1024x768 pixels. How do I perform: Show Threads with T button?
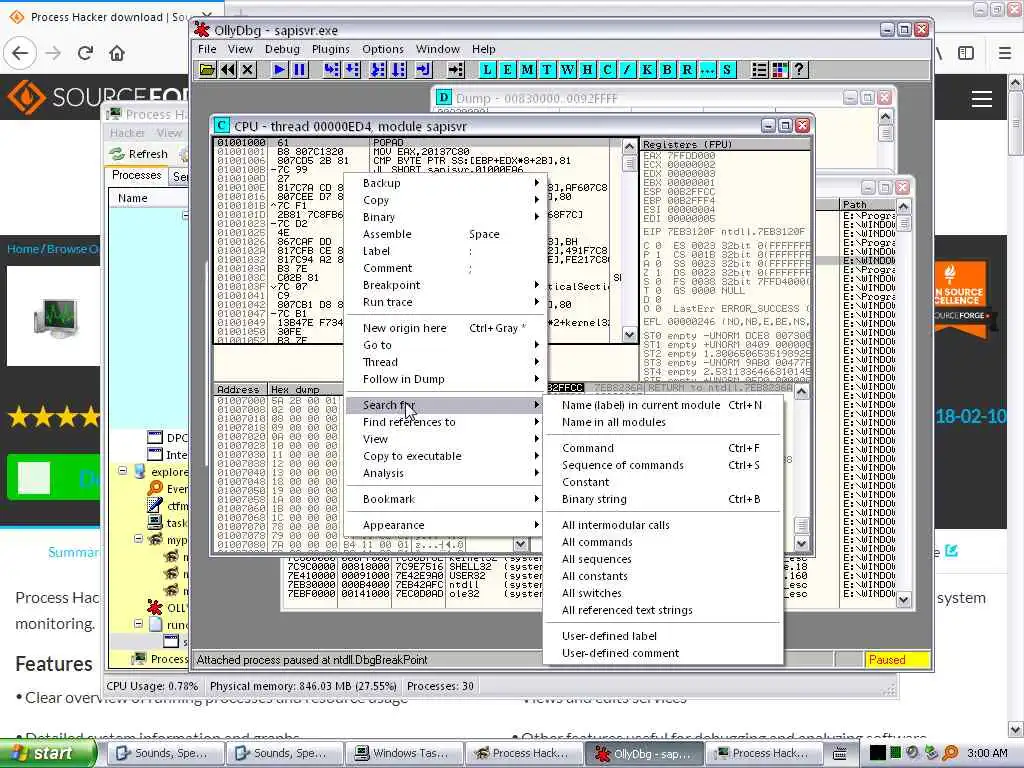point(547,70)
